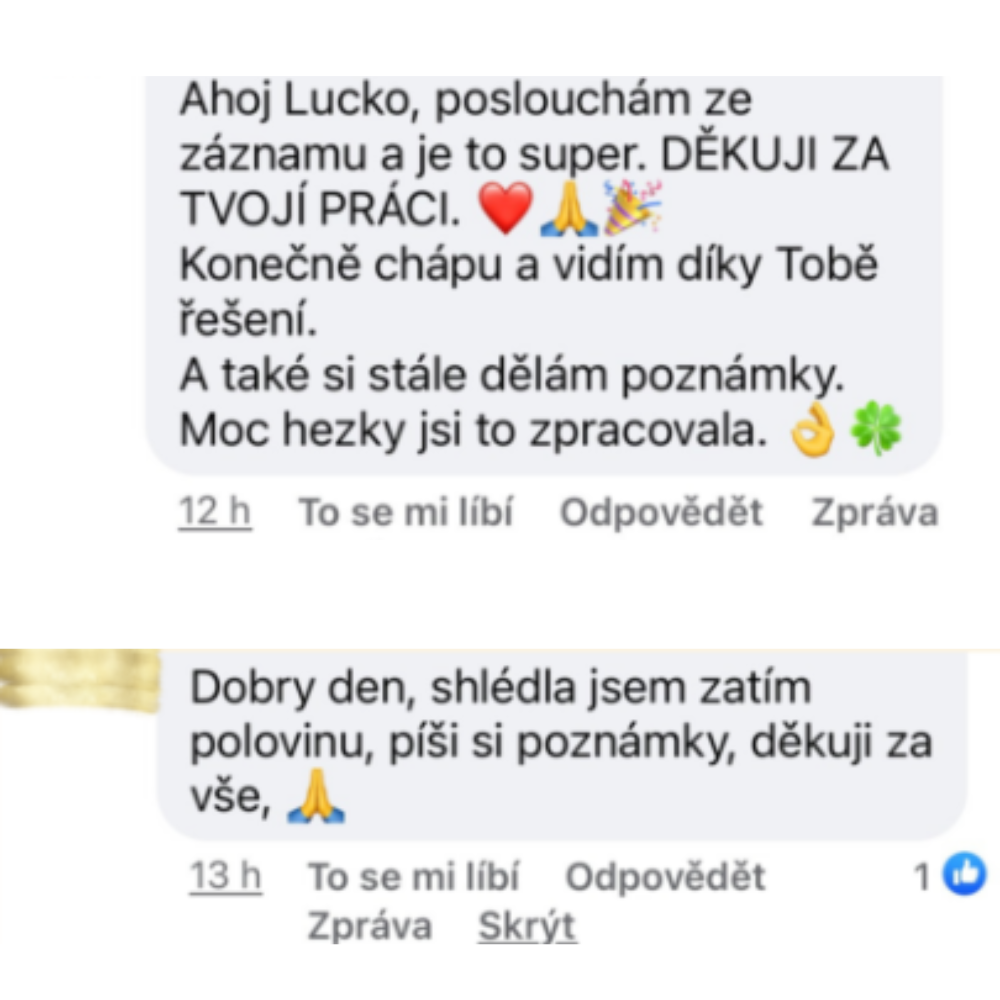Screen dimensions: 1000x1000
Task: Click the OK hand emoji
Action: (x=812, y=429)
